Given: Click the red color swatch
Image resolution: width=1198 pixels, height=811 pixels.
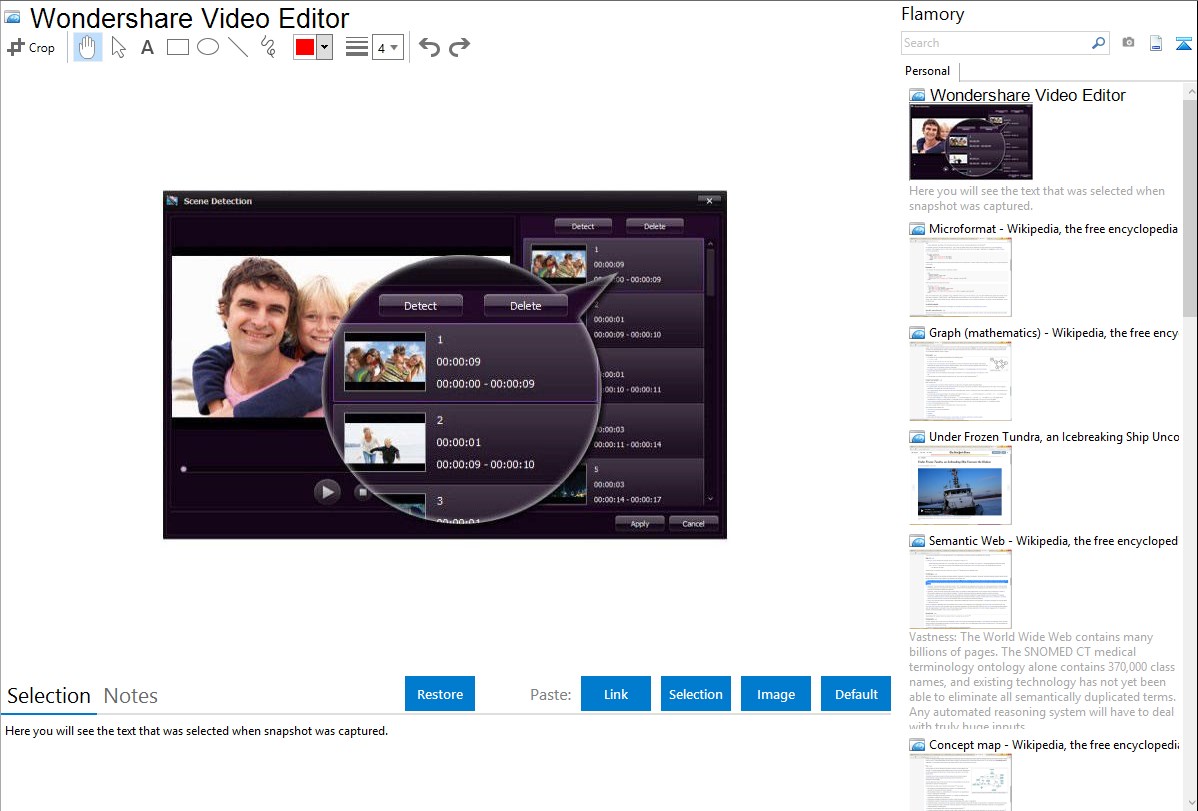Looking at the screenshot, I should click(305, 47).
